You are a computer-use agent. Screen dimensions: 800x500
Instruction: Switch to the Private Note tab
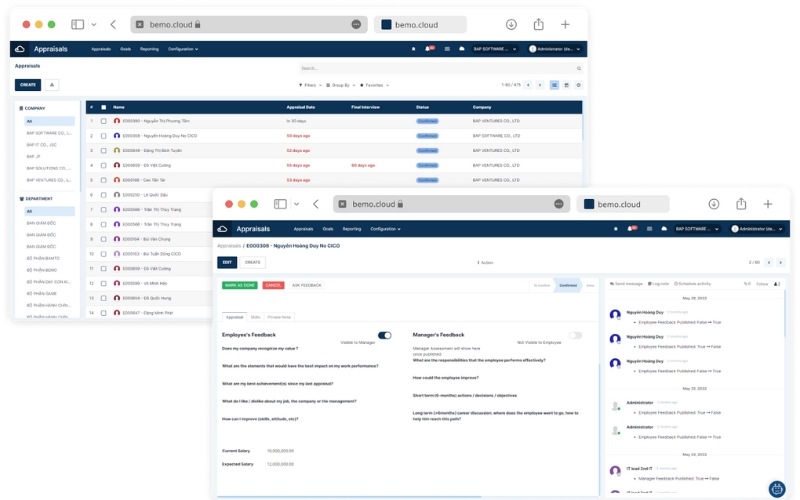(x=279, y=317)
